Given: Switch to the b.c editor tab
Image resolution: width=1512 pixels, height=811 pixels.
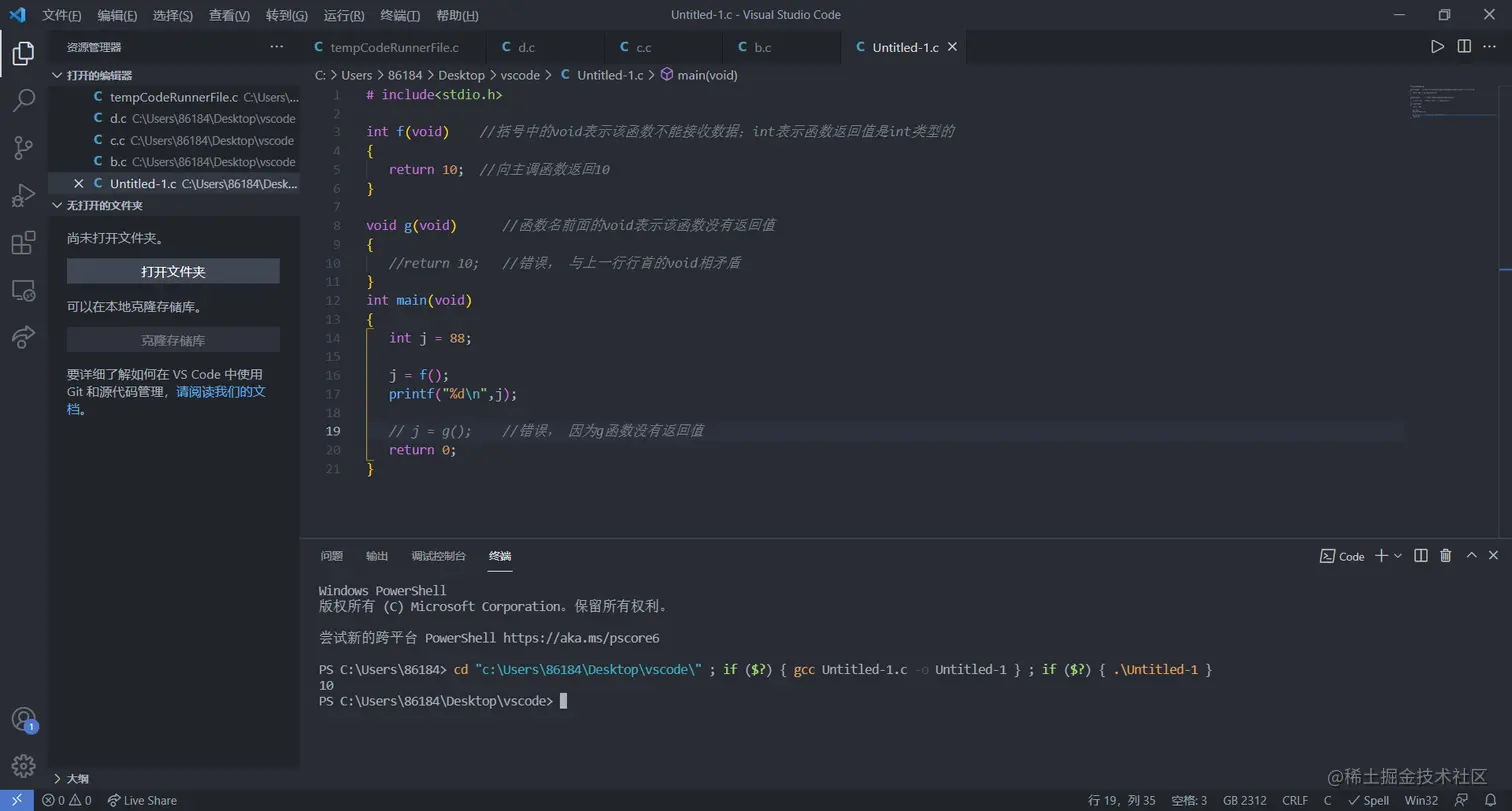Looking at the screenshot, I should [x=782, y=47].
